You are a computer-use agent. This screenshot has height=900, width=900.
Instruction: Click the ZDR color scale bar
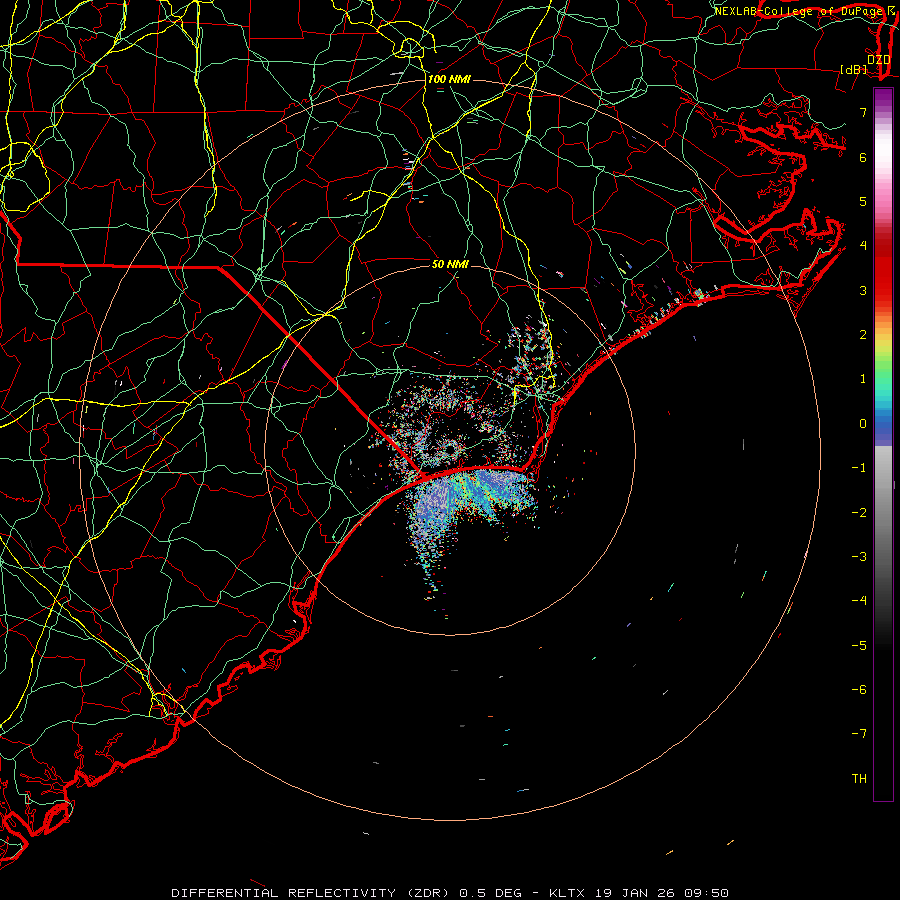883,444
